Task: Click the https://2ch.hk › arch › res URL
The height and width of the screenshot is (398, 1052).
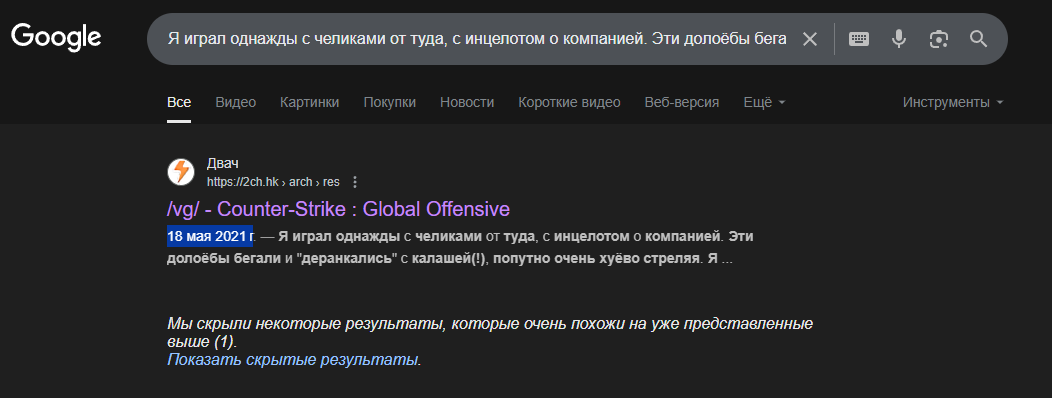Action: click(x=273, y=182)
